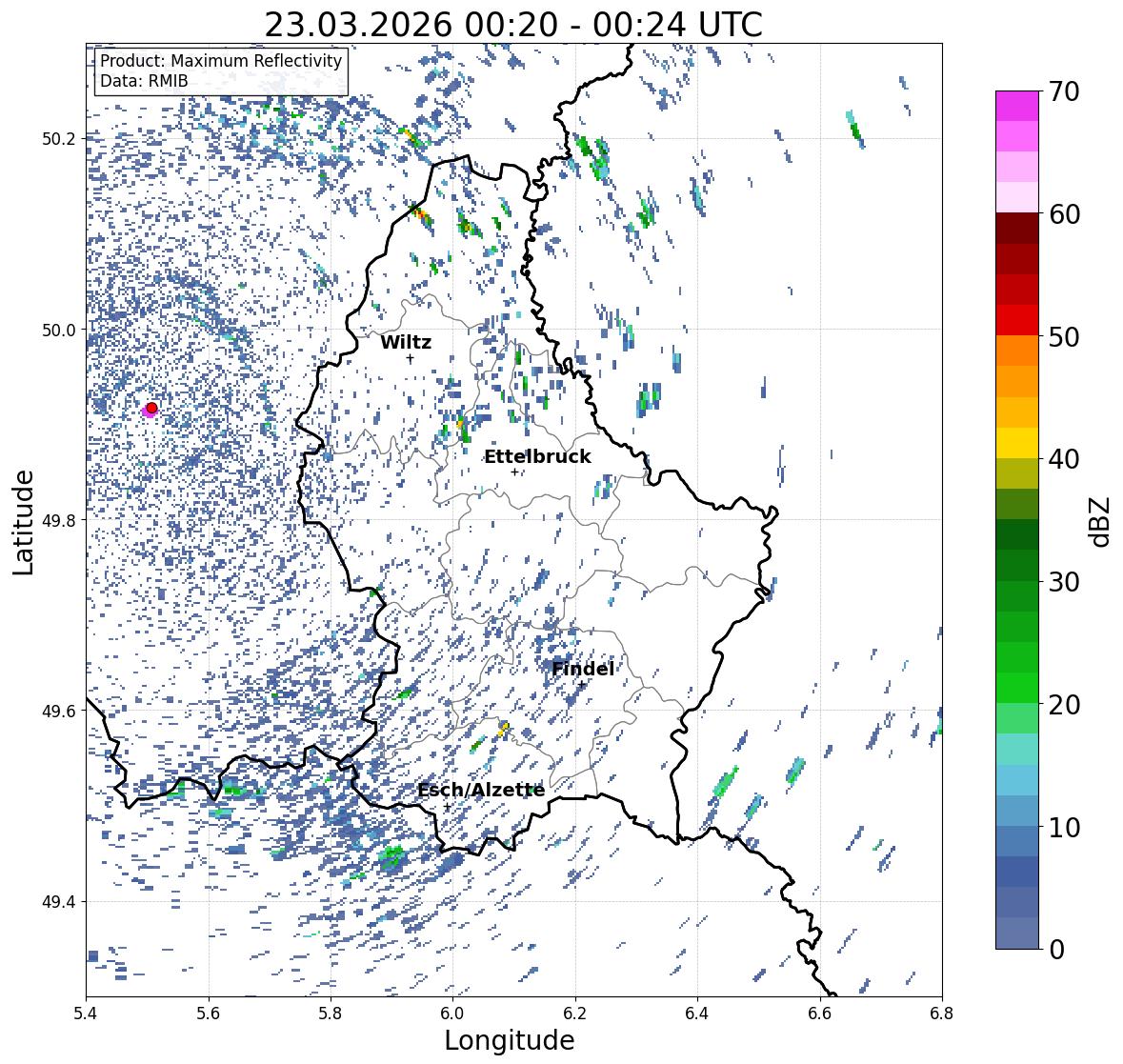Screen dimensions: 1123x1064
Task: Click the yellow band of the colorbar
Action: coord(1017,443)
